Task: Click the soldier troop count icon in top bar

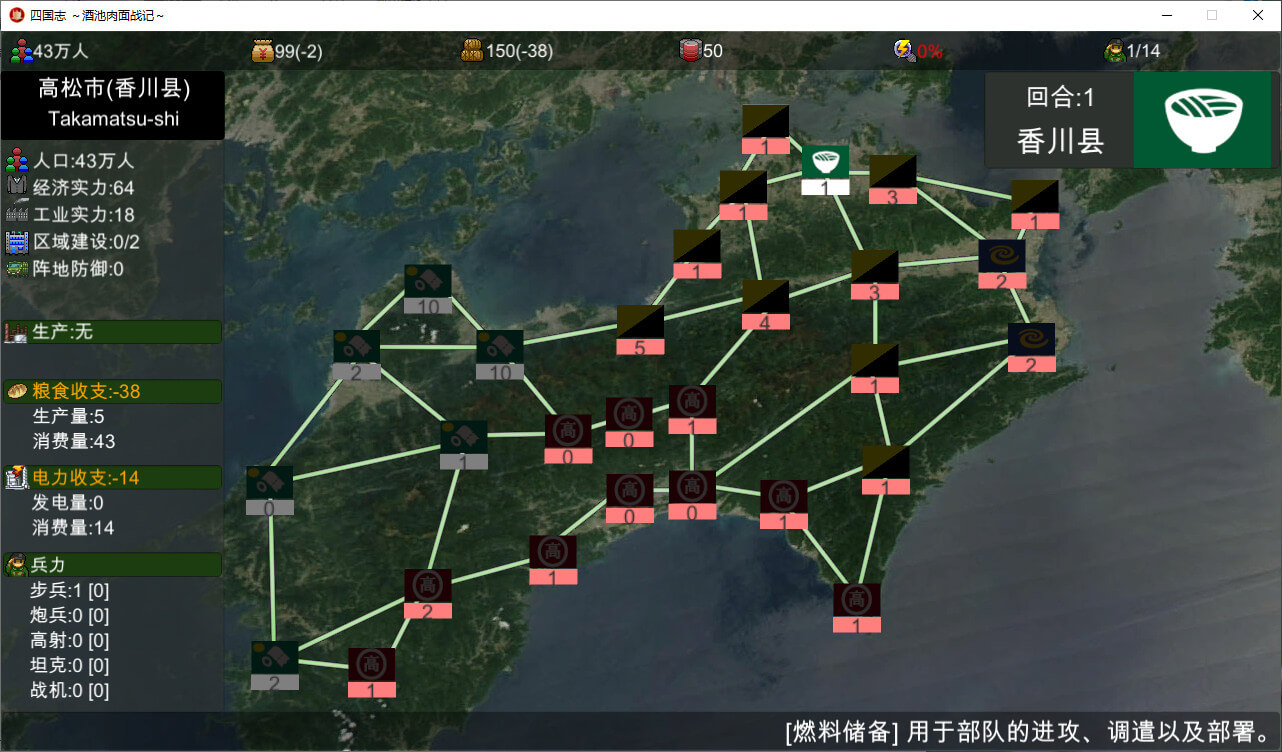Action: [x=1114, y=51]
